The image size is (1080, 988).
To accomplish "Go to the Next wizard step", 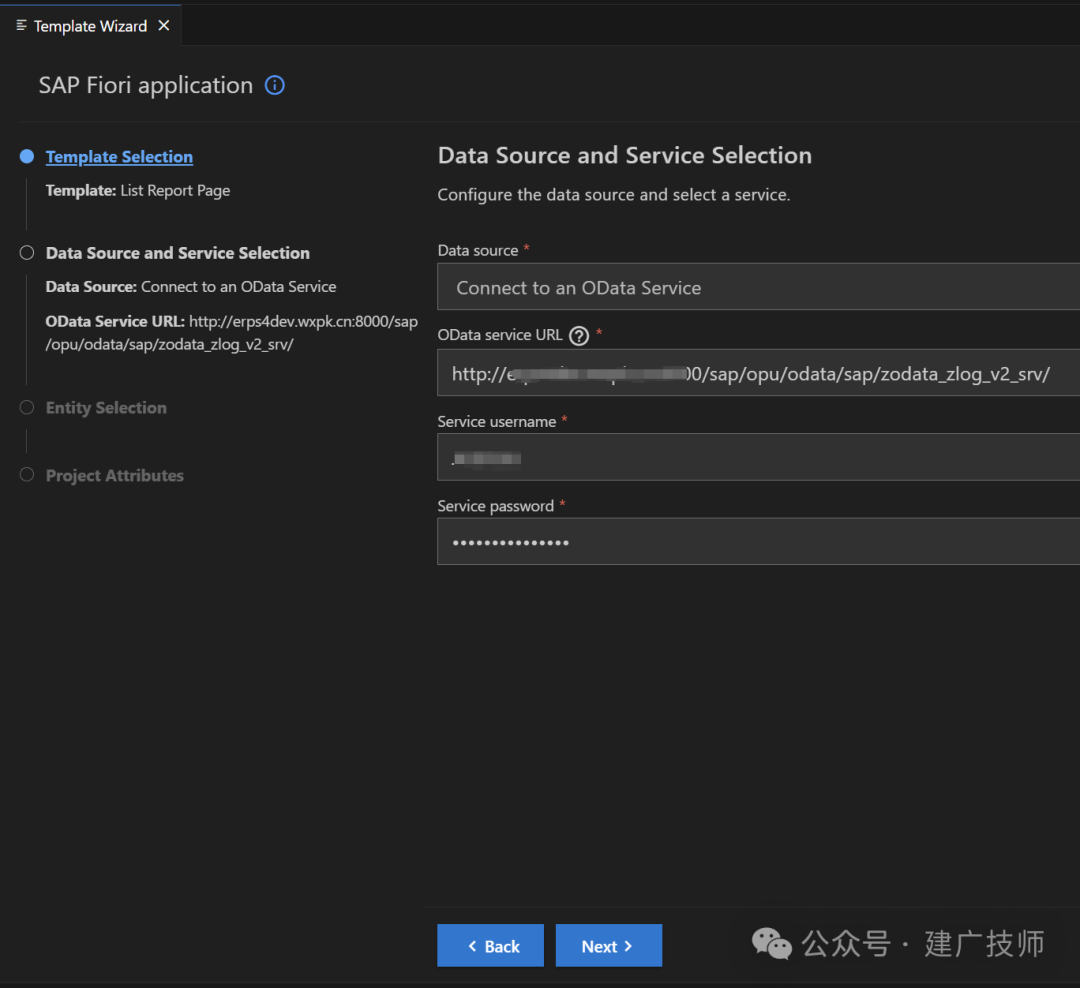I will point(609,945).
